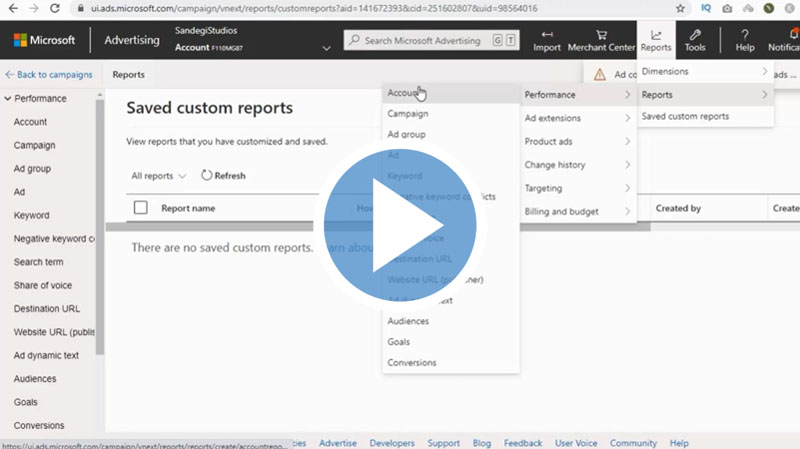Open the User Voice footer link
Image resolution: width=800 pixels, height=449 pixels.
tap(576, 443)
